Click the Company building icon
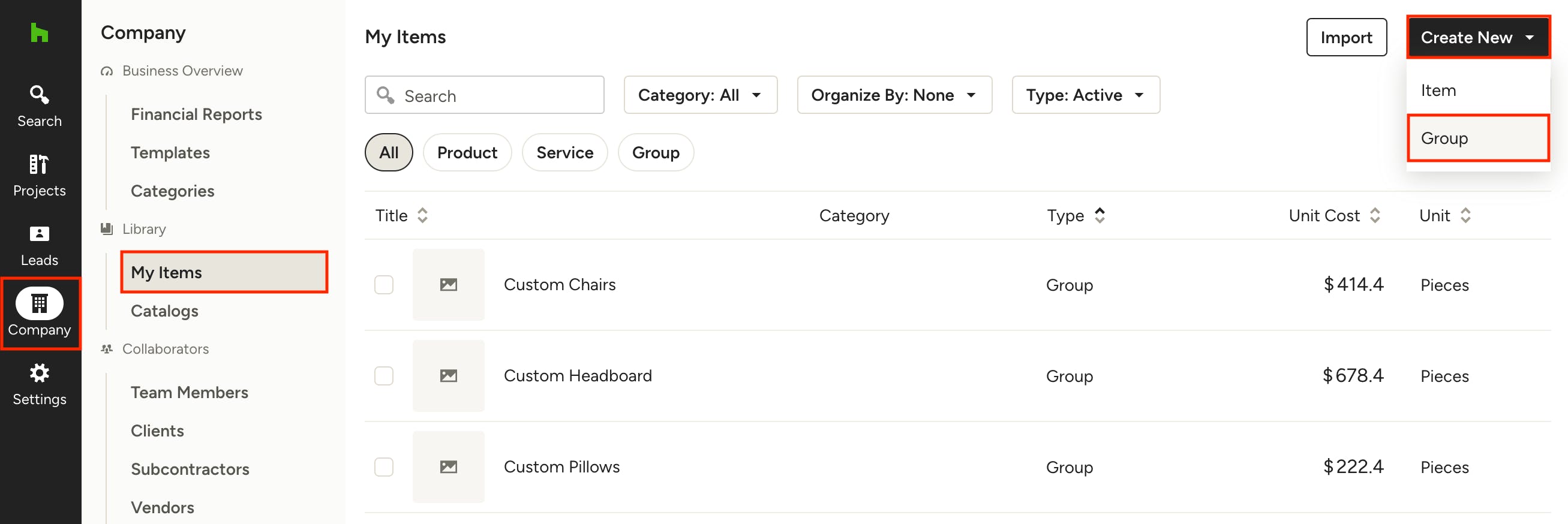Image resolution: width=1568 pixels, height=524 pixels. click(x=39, y=303)
